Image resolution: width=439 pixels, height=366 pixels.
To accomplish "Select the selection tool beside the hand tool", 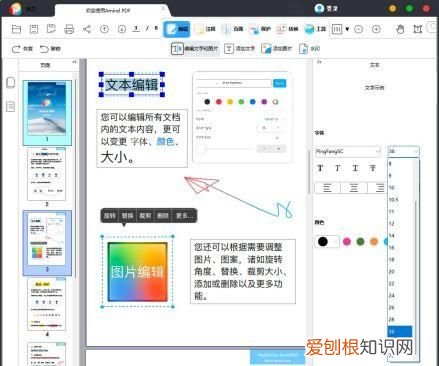I will (x=417, y=29).
